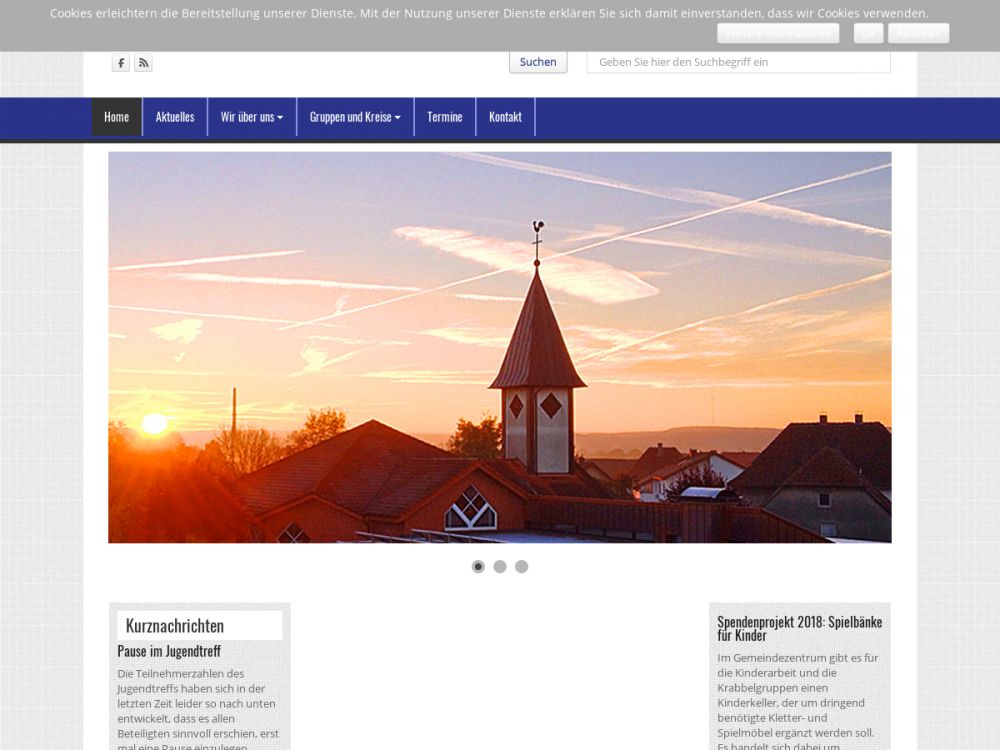1000x750 pixels.
Task: Click the Kurznachrichten heading
Action: click(175, 626)
